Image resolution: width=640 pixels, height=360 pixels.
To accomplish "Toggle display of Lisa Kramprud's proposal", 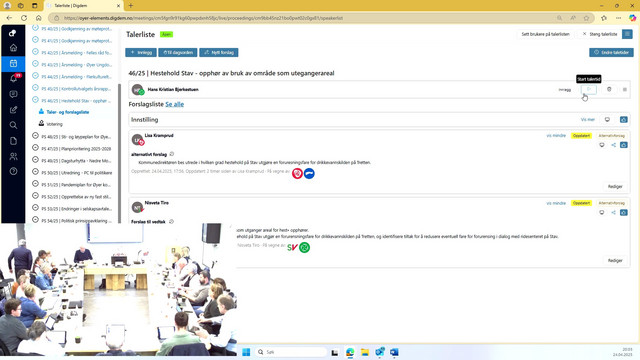I will [x=602, y=145].
